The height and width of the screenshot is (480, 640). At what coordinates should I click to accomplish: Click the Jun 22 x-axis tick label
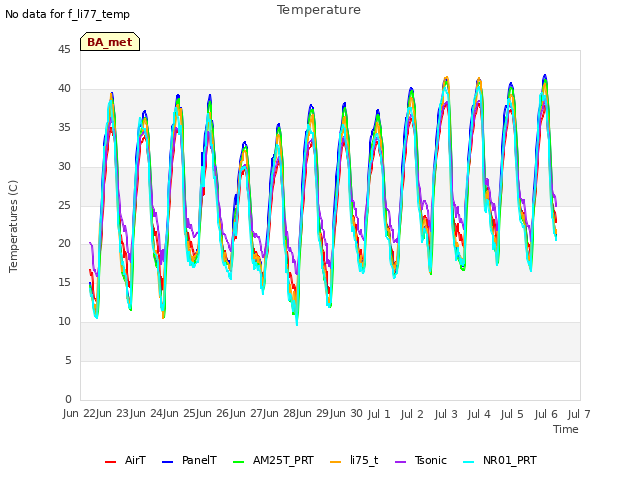80,413
